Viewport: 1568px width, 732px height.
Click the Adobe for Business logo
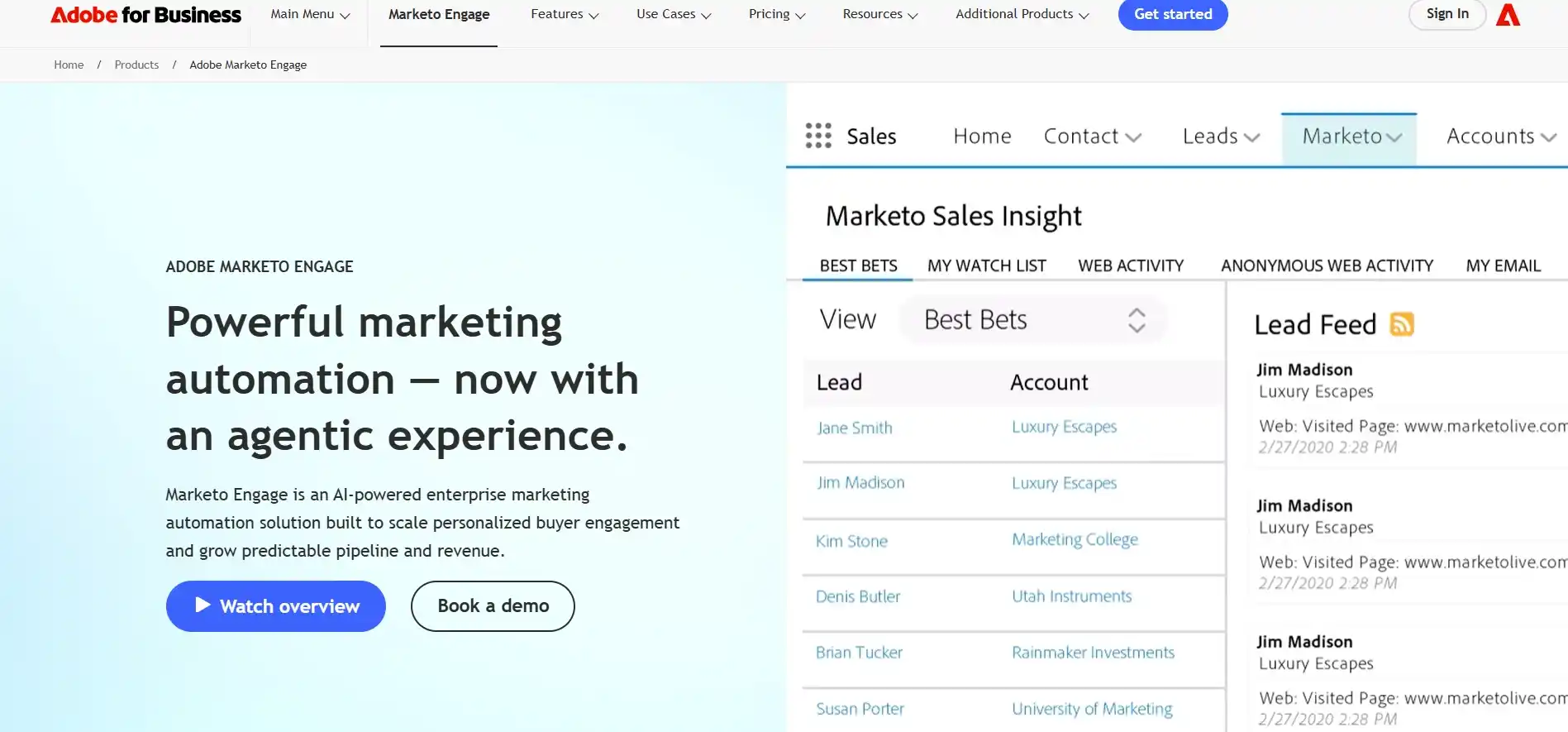(145, 15)
